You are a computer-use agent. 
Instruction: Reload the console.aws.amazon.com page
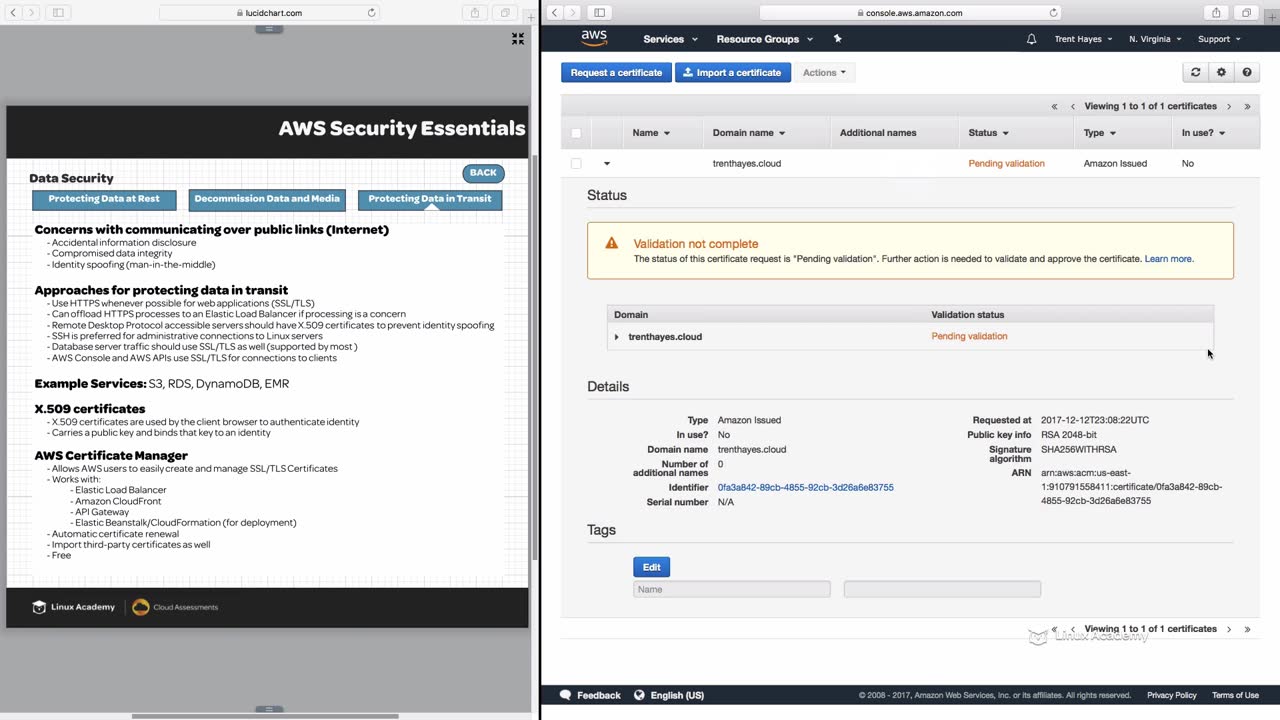[x=1053, y=13]
